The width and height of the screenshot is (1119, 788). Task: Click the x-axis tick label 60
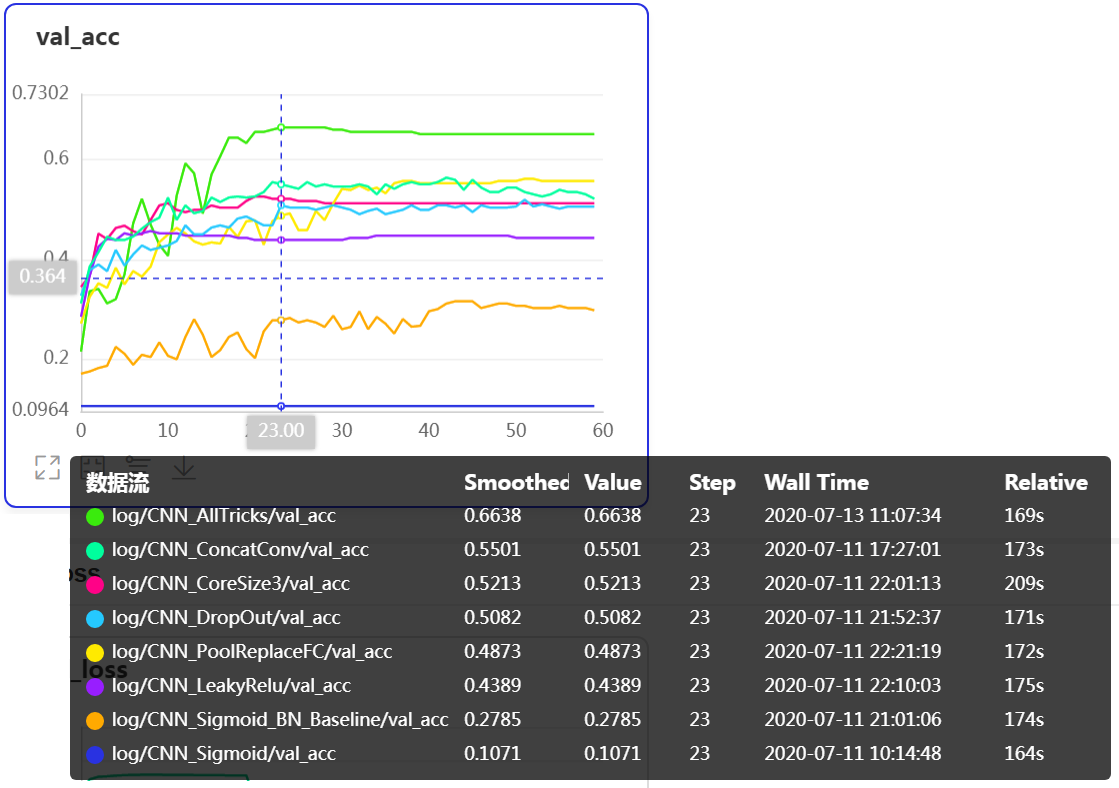point(603,430)
